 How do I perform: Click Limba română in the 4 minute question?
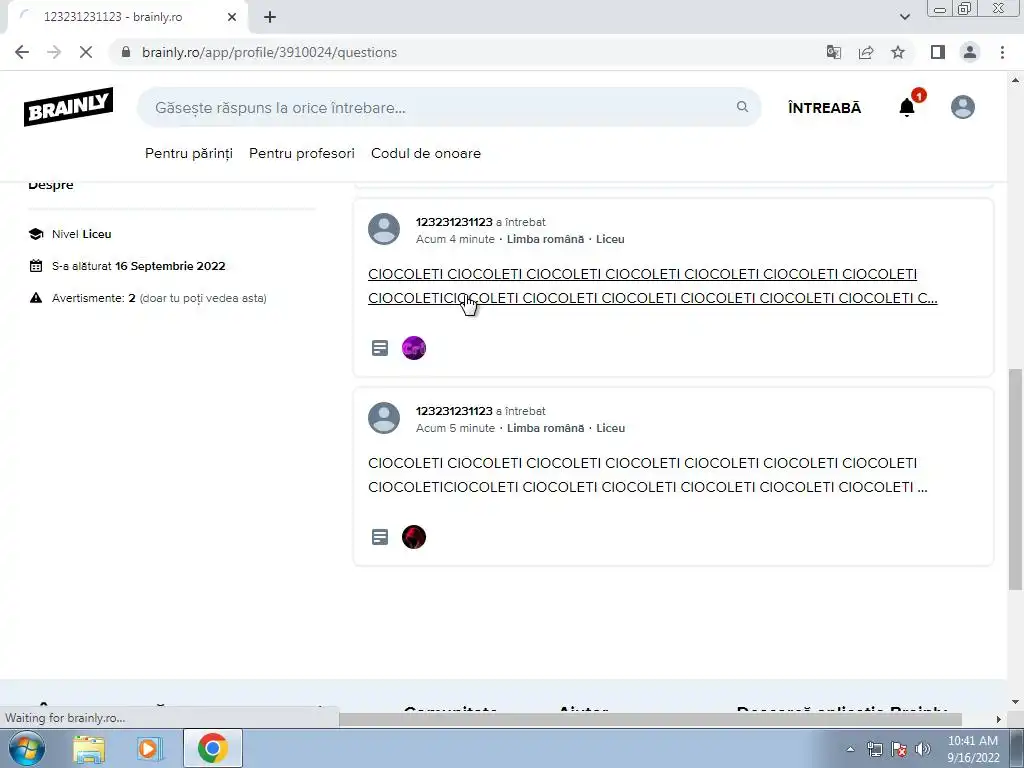[x=545, y=239]
